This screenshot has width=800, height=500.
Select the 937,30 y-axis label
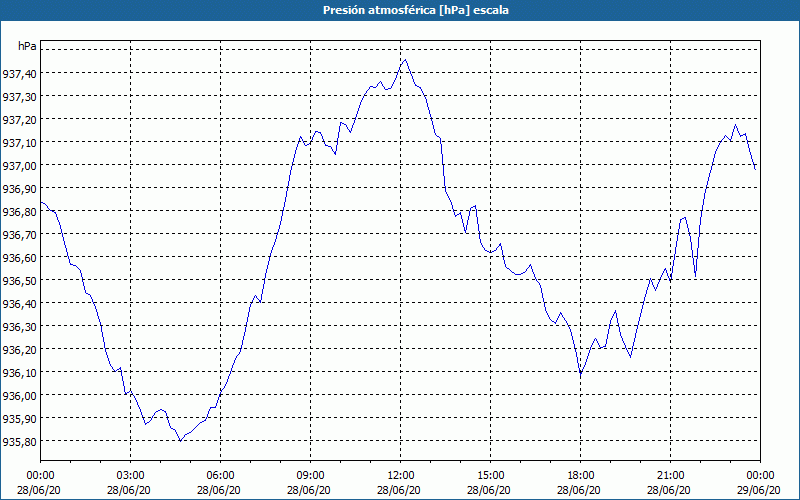click(20, 97)
